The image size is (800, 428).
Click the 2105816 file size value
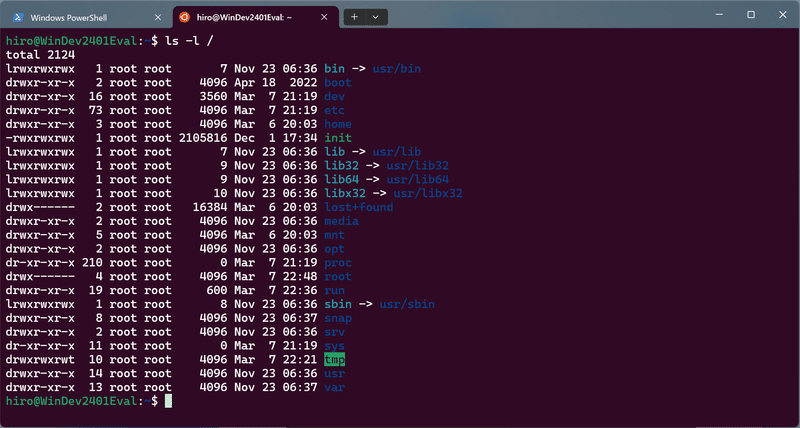(203, 138)
